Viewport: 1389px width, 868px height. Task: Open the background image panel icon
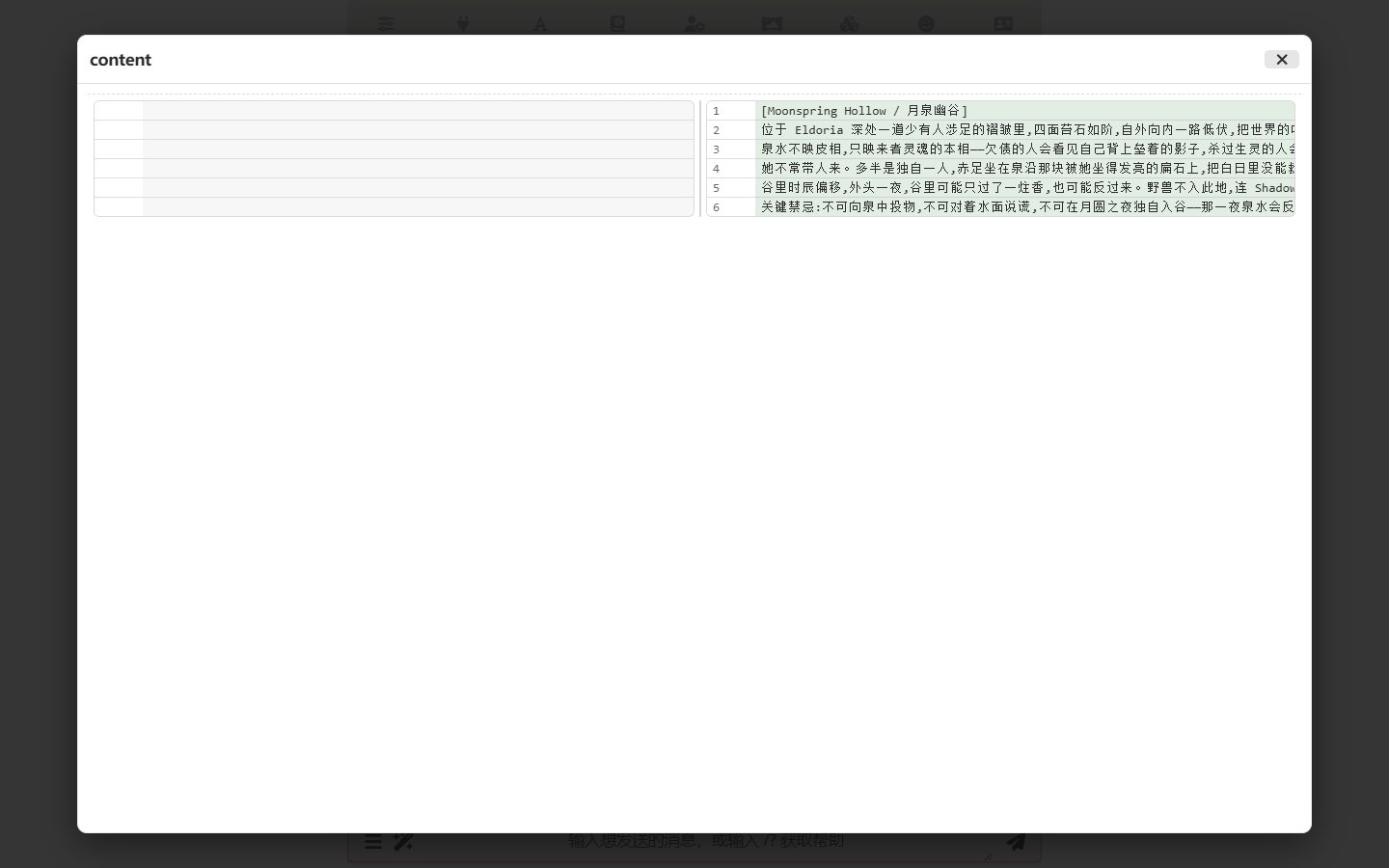coord(772,24)
